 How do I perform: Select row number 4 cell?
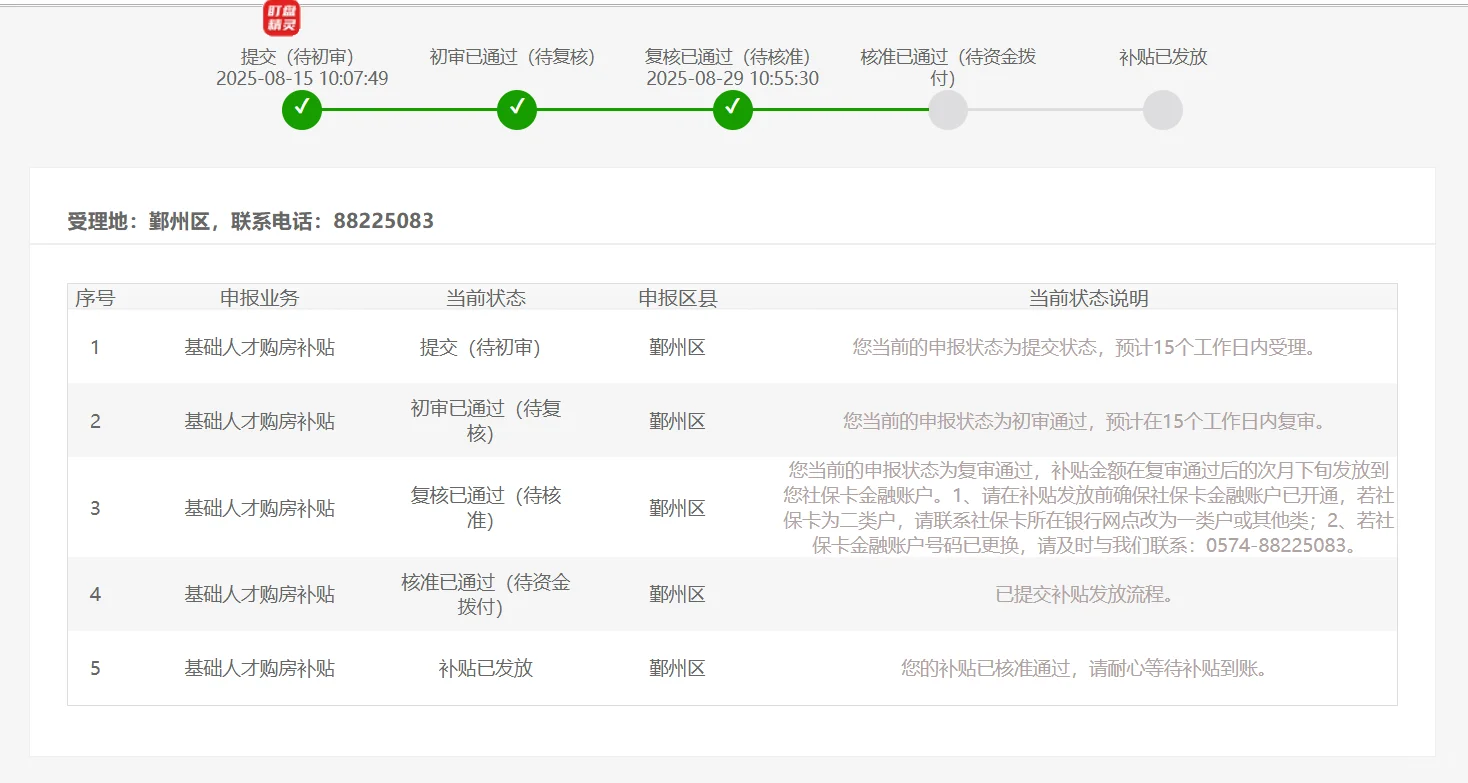tap(95, 594)
